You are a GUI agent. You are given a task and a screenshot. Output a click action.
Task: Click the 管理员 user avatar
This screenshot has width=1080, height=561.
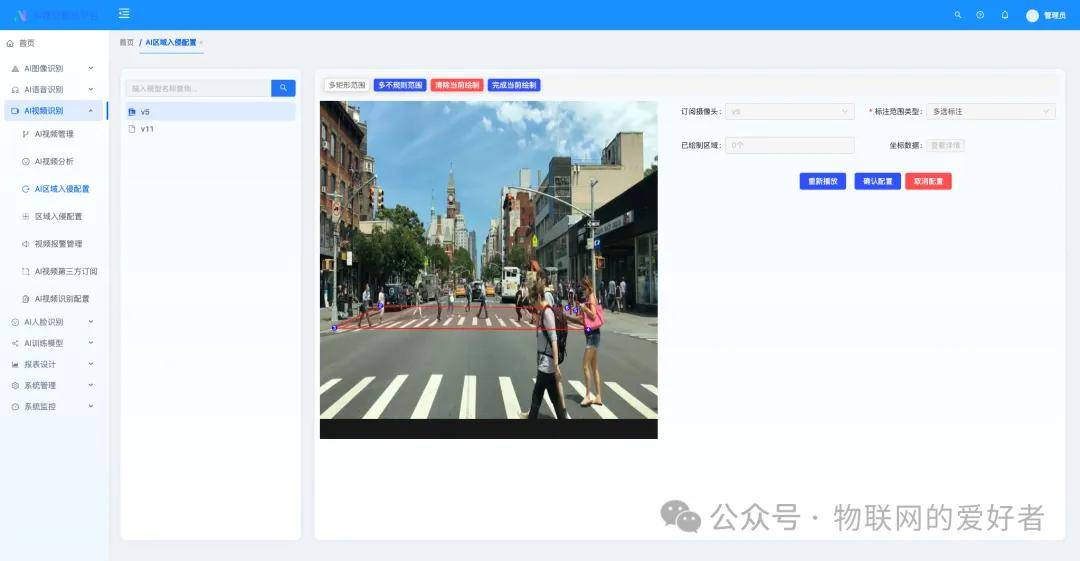coord(1032,15)
